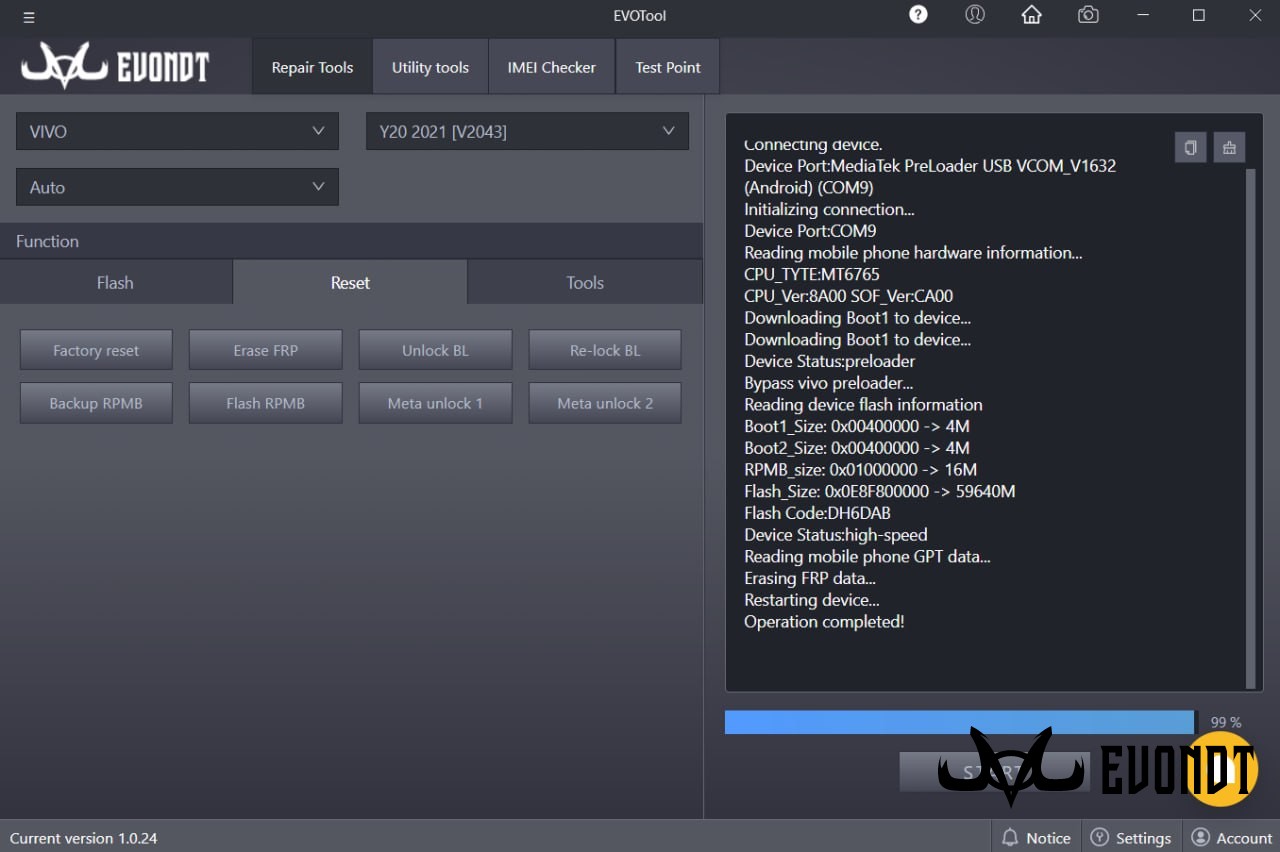
Task: Click the 'CPU_TYTE:MT6765' log line
Action: click(812, 274)
